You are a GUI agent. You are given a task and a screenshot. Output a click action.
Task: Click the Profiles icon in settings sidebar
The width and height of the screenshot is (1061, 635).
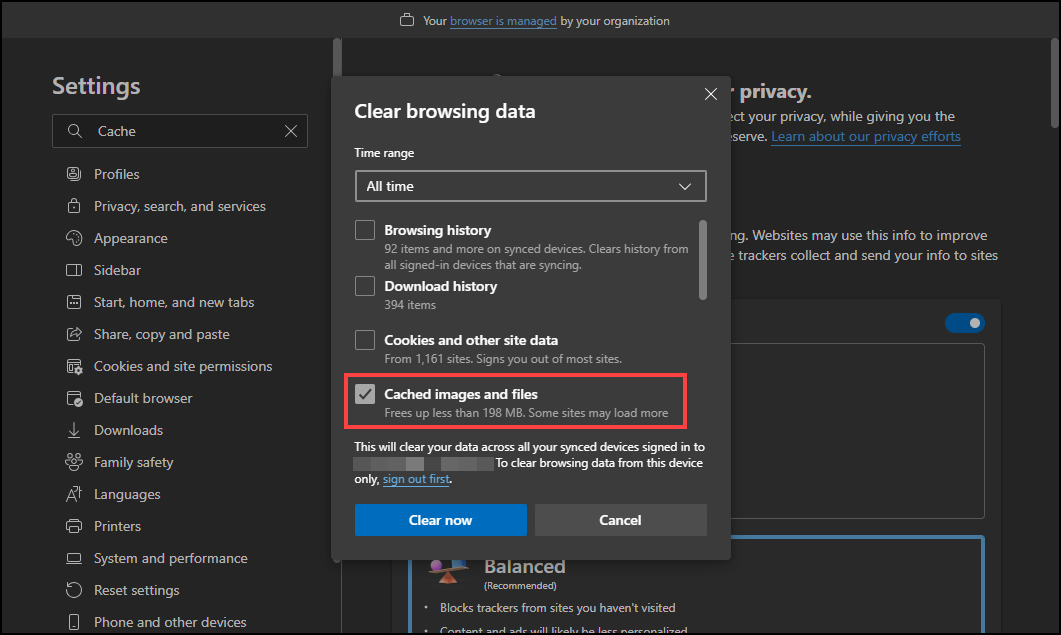pos(73,174)
